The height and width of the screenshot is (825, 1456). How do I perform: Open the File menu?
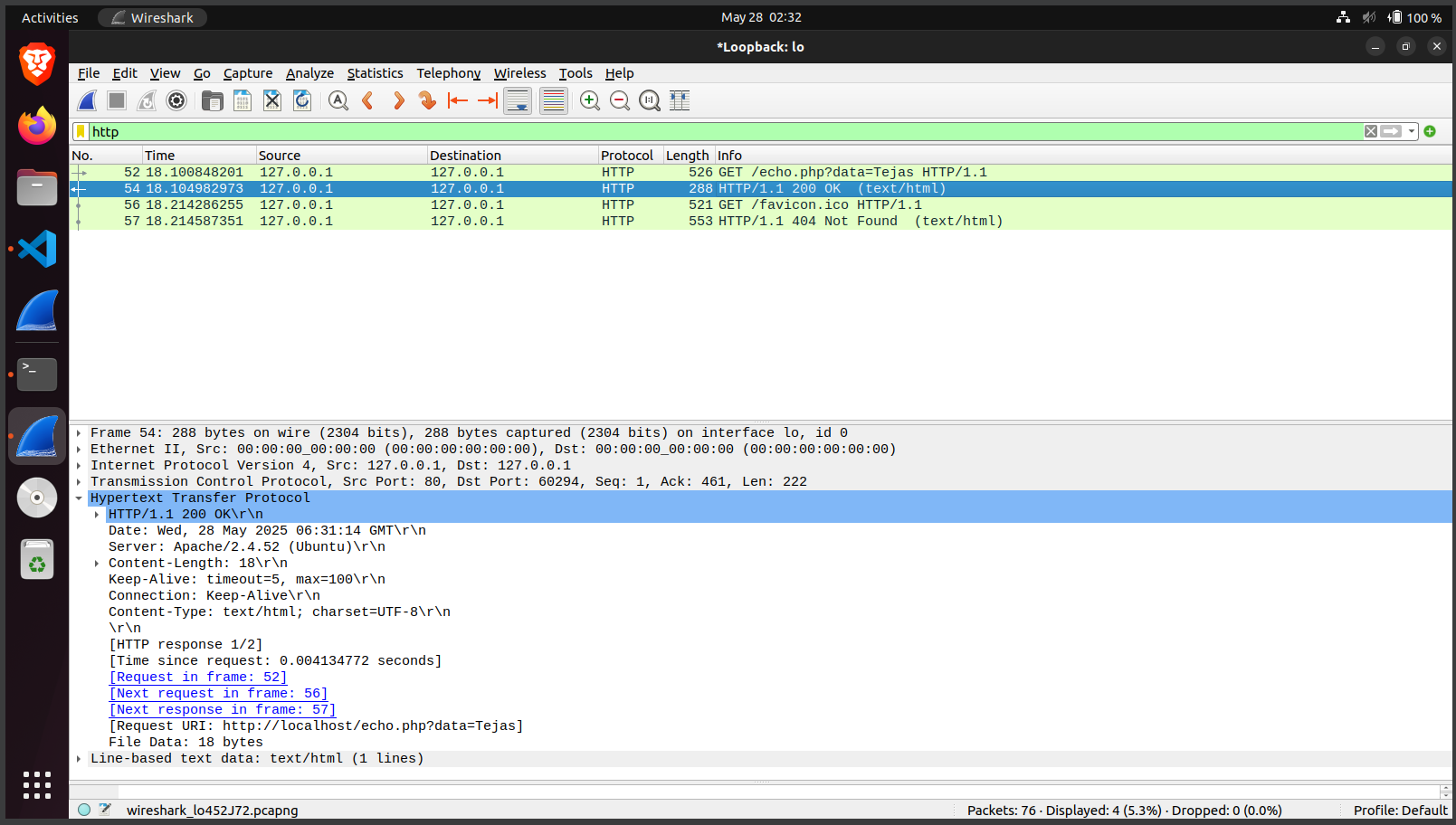click(89, 73)
